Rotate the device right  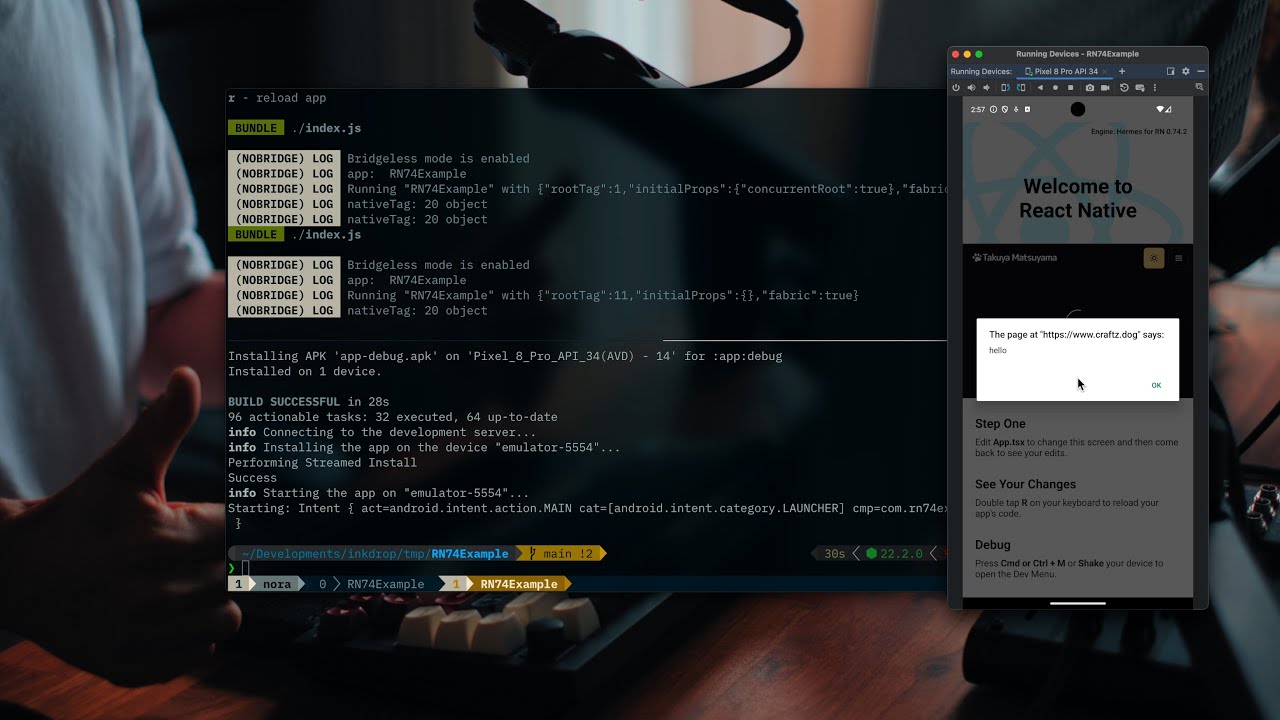tap(1022, 87)
